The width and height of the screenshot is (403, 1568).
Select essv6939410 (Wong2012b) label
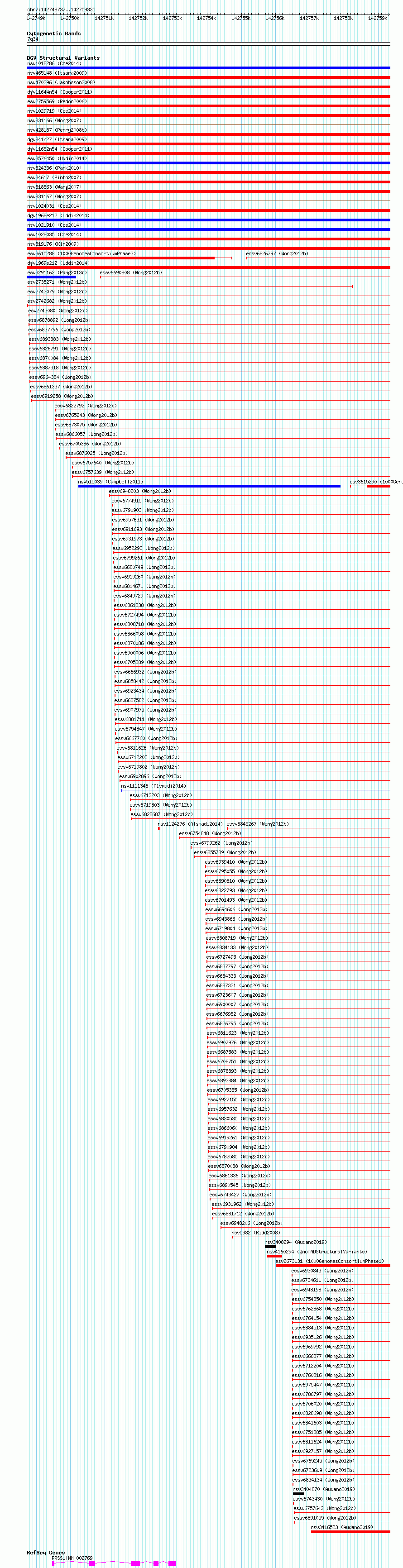click(236, 862)
